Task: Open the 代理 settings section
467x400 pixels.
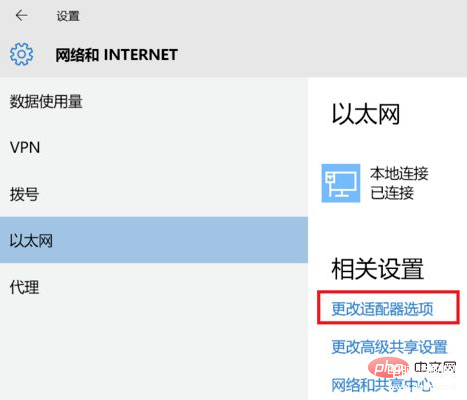Action: [x=24, y=287]
